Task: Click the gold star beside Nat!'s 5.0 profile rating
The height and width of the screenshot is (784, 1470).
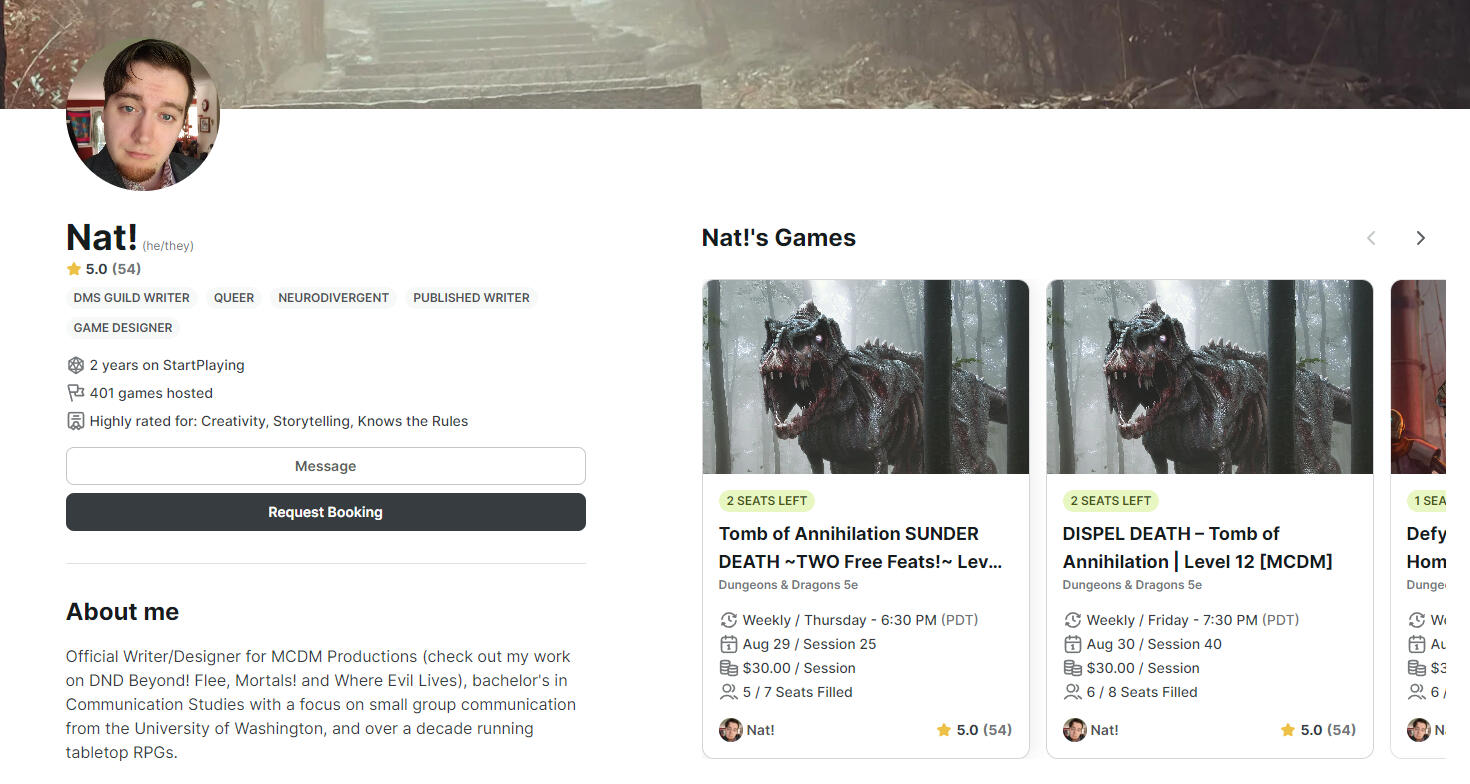Action: pos(74,269)
